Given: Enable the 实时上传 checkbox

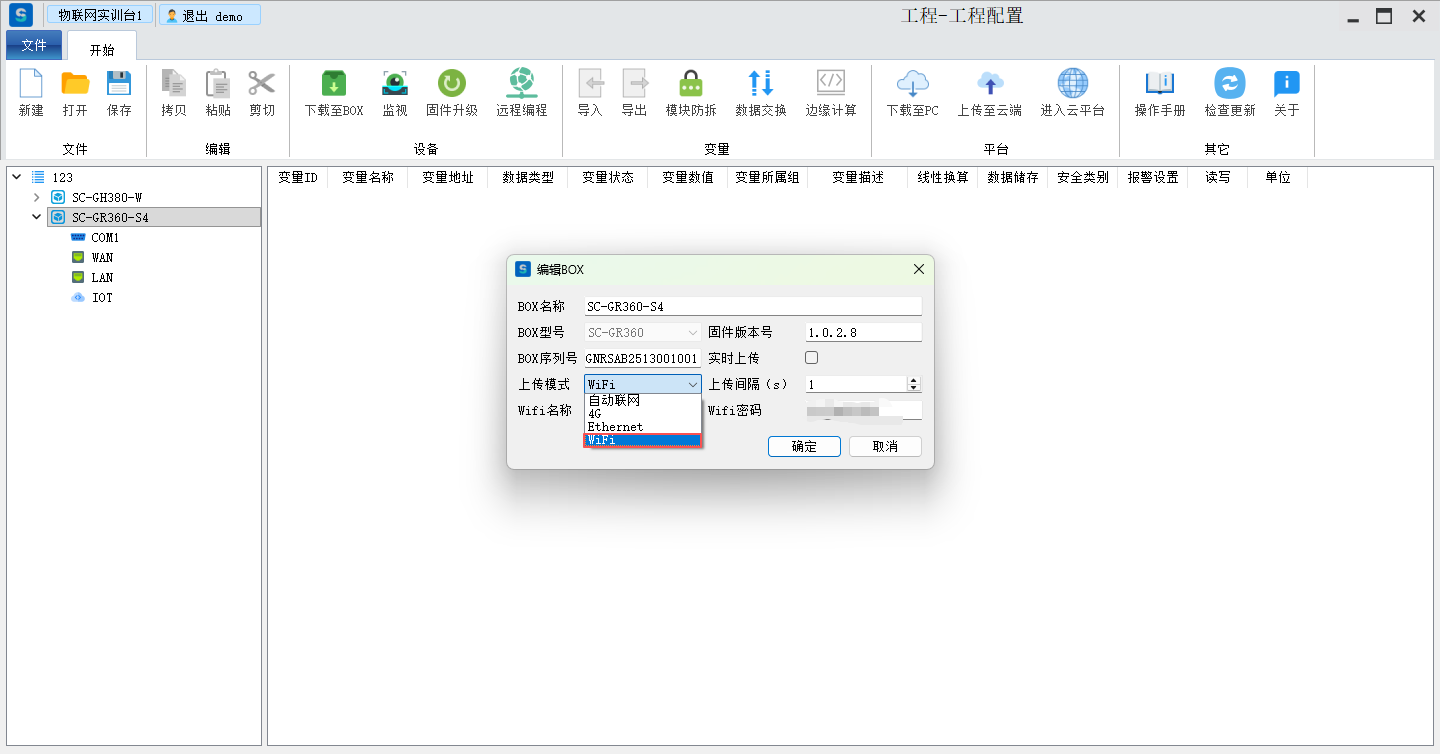Looking at the screenshot, I should point(812,358).
